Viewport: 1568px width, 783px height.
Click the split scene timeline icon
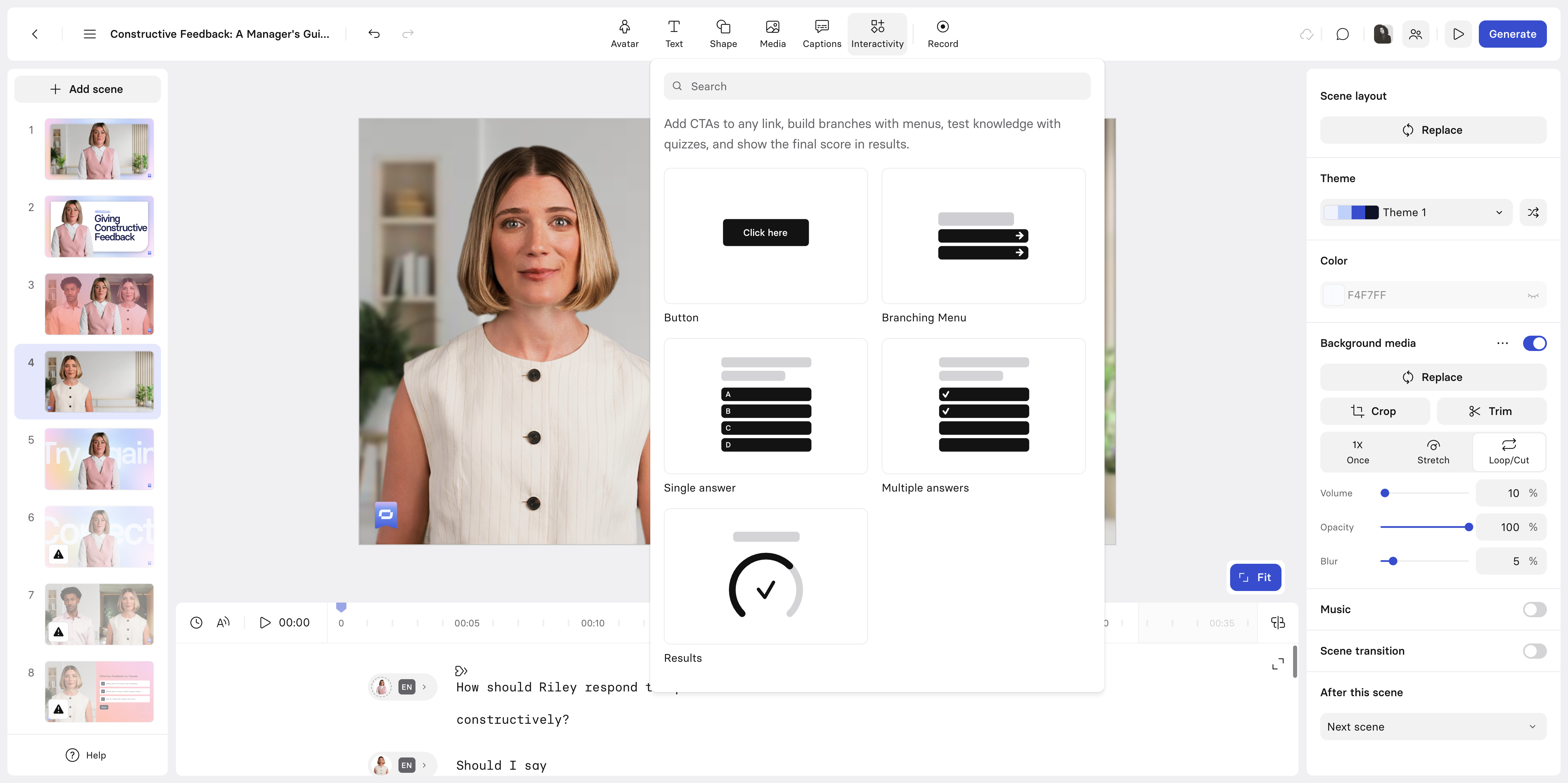(x=1278, y=622)
